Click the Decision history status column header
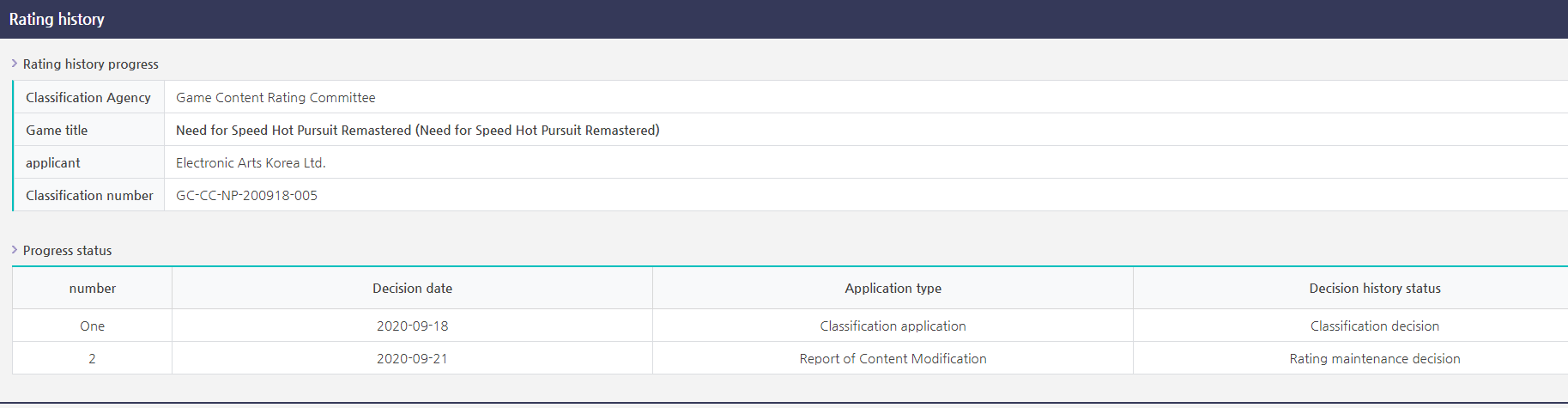 [1374, 289]
